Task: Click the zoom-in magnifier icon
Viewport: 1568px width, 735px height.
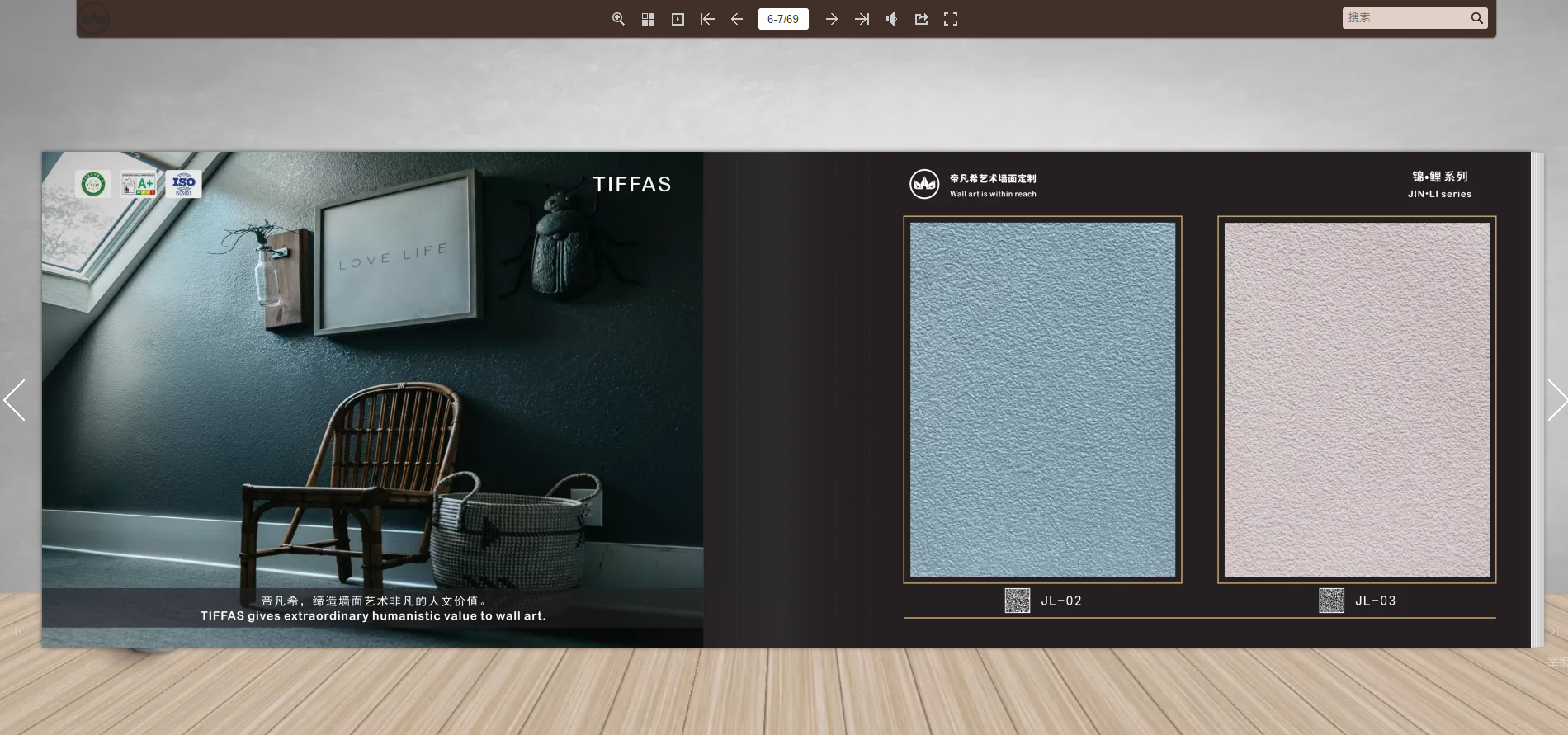Action: tap(618, 19)
